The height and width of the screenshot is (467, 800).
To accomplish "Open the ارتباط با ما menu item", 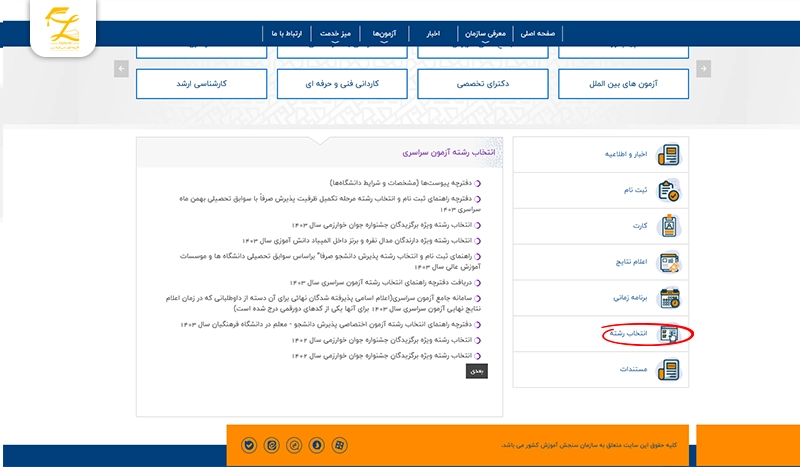I will (287, 34).
